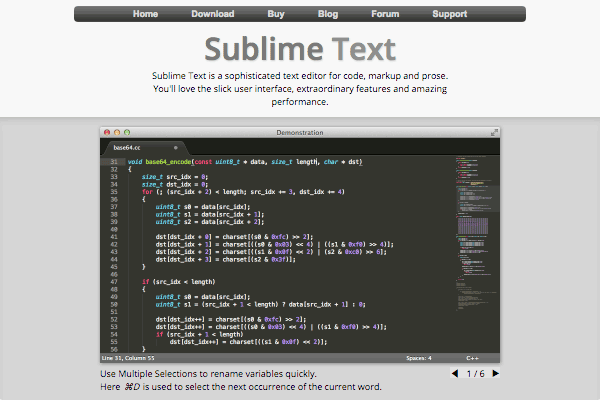The height and width of the screenshot is (400, 600).
Task: Click line number 56 in the gutter
Action: pyautogui.click(x=114, y=349)
